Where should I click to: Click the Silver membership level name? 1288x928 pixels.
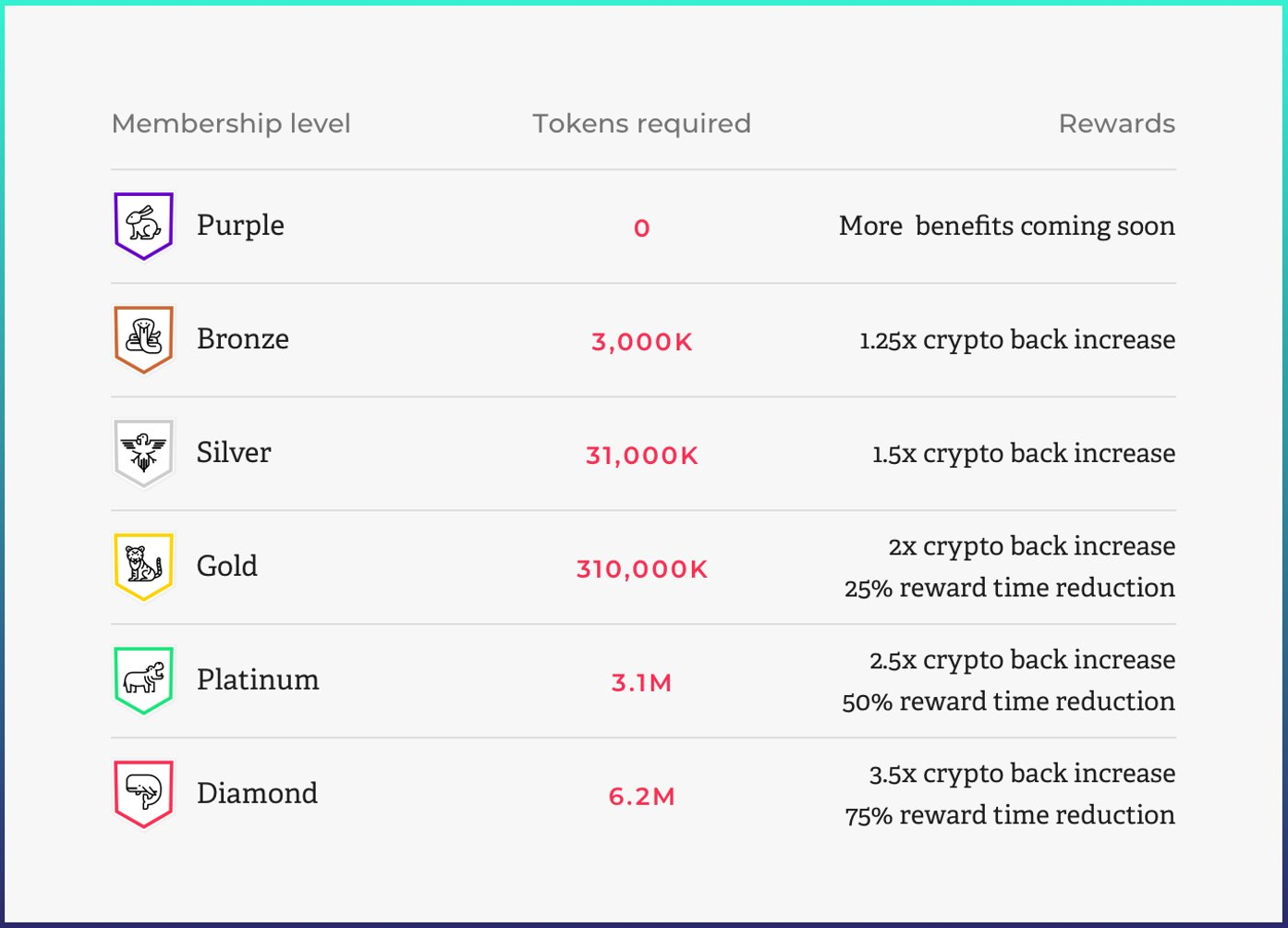point(234,452)
